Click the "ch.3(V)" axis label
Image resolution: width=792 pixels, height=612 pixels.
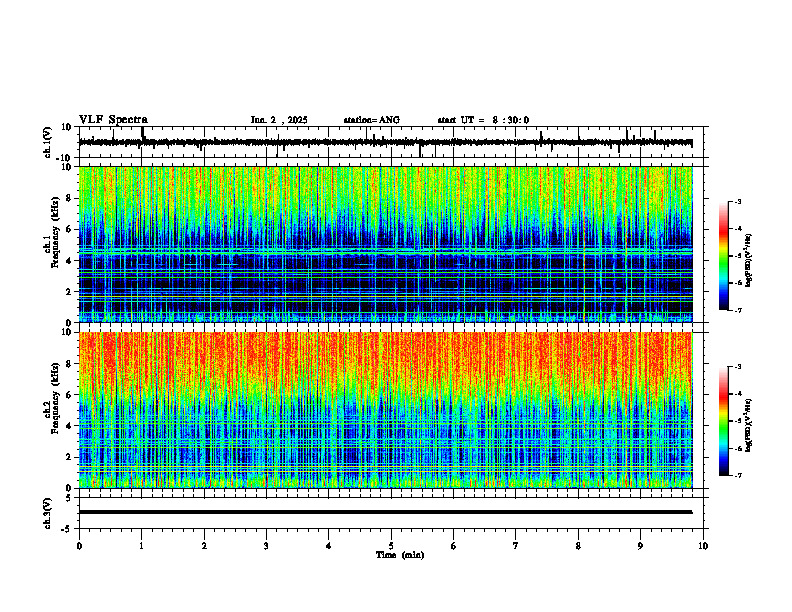[48, 513]
